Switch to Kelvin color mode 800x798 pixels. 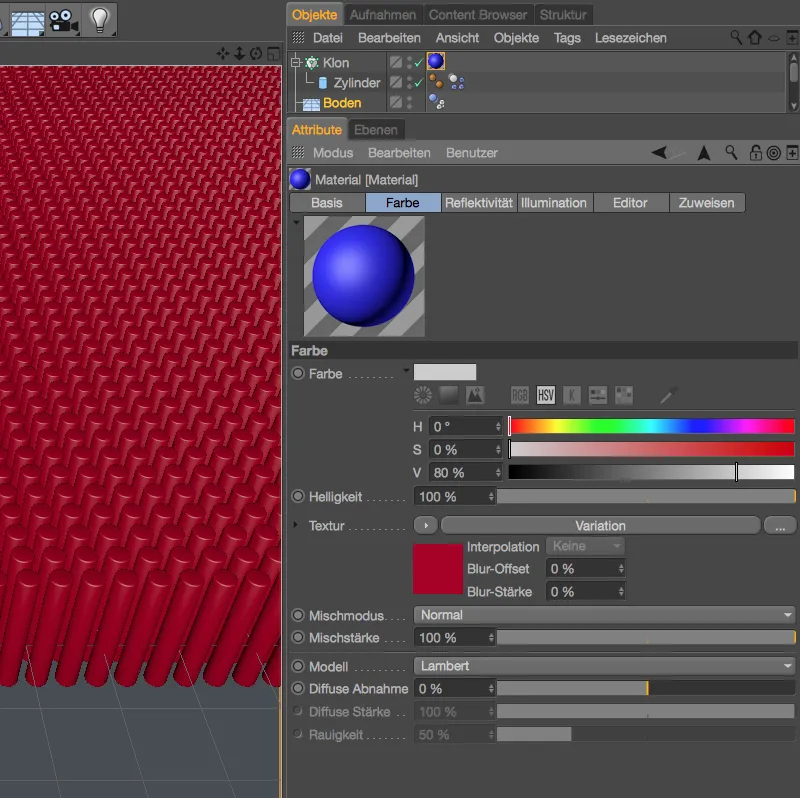[570, 394]
